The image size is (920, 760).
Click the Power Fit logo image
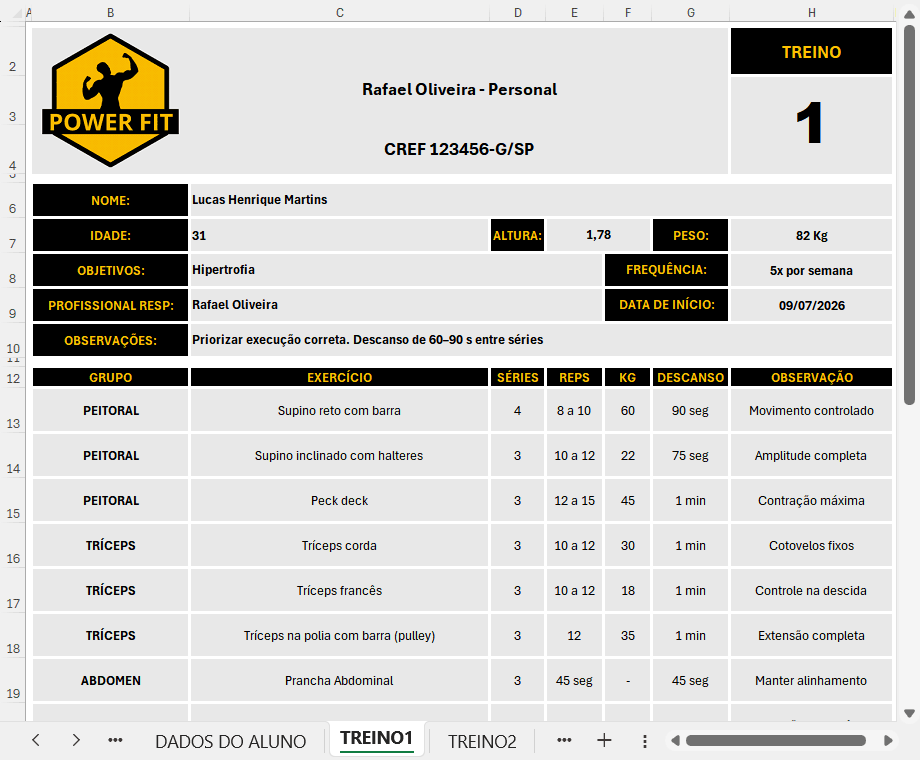tap(110, 100)
